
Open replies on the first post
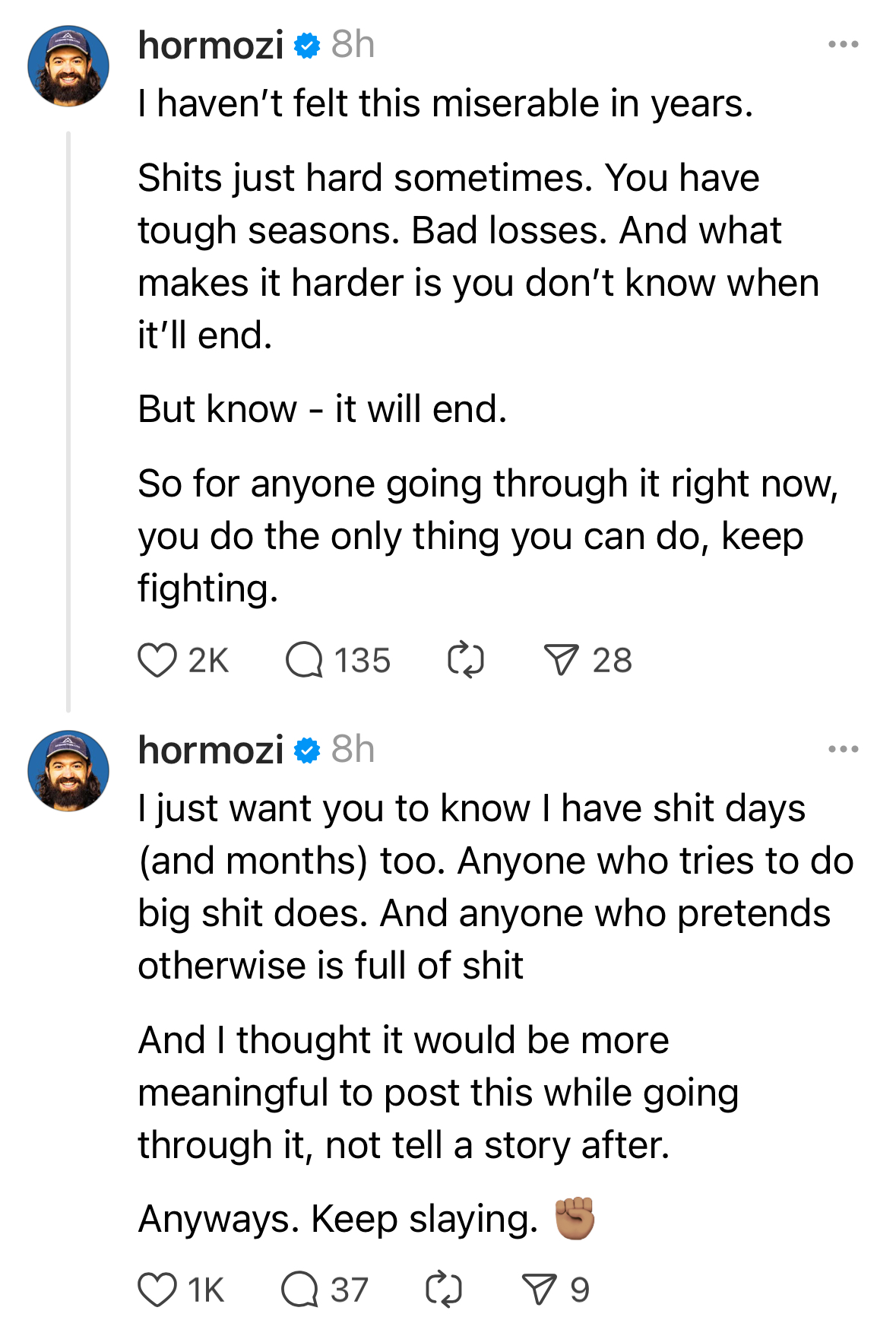(304, 660)
